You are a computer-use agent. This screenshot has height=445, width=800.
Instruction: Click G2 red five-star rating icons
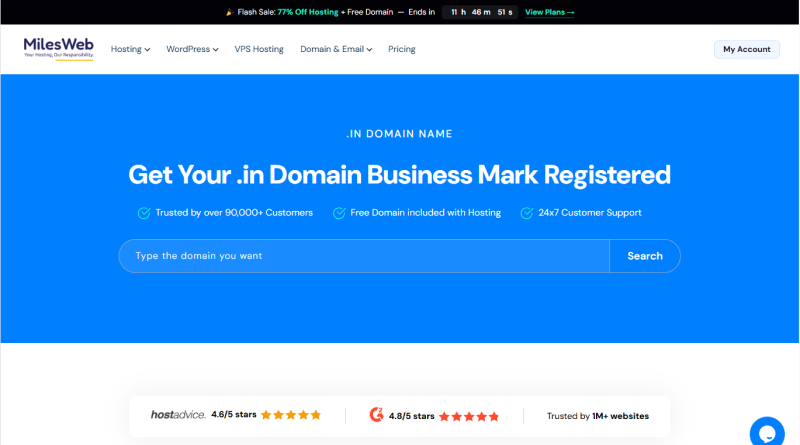click(469, 416)
